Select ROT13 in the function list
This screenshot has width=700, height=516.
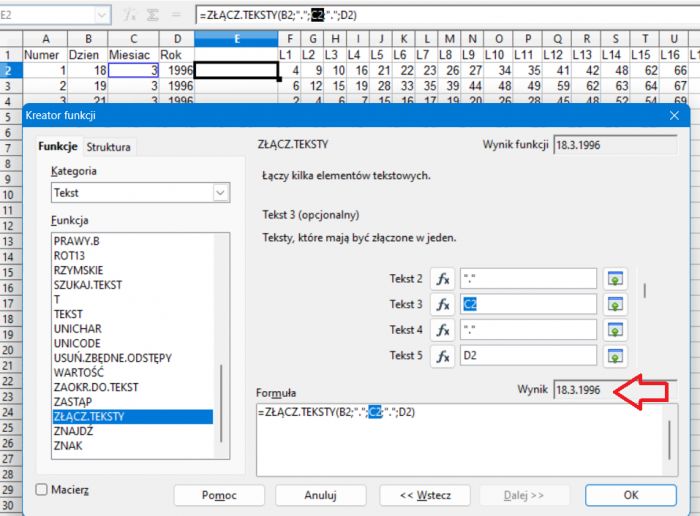point(133,256)
